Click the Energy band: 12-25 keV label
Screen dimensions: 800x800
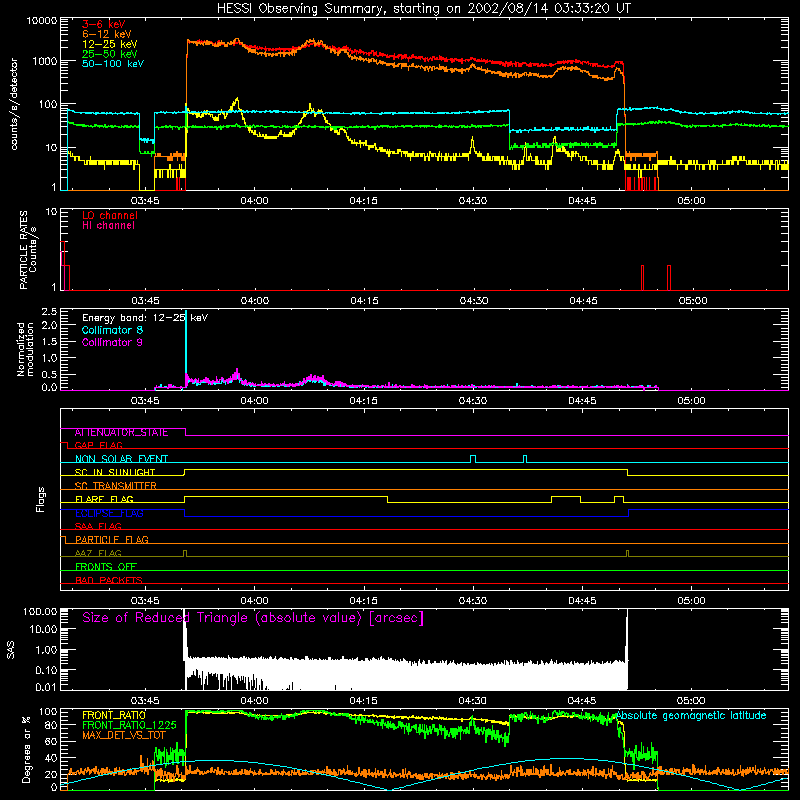coord(145,318)
